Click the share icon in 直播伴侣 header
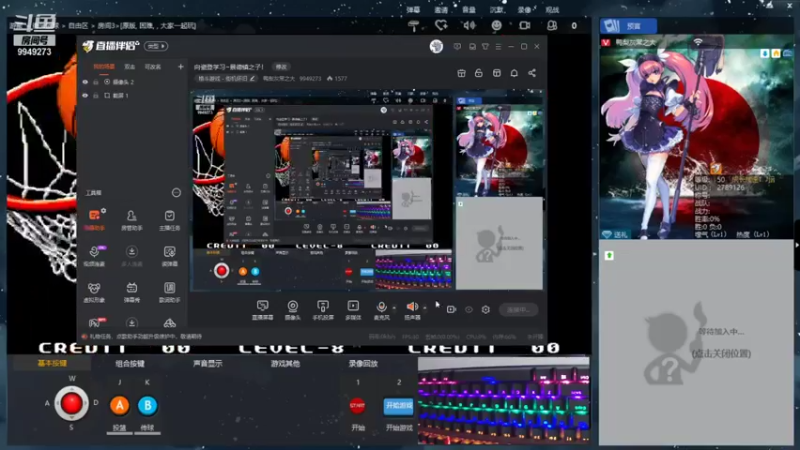 tap(532, 73)
